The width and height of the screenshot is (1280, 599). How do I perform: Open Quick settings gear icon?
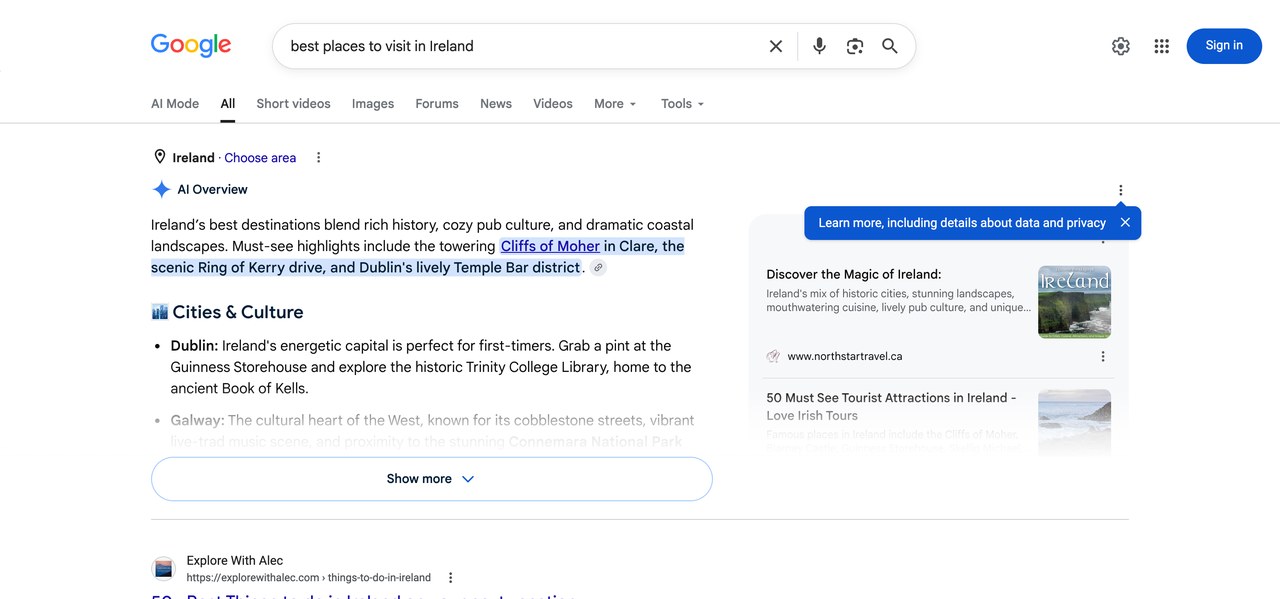click(1120, 46)
